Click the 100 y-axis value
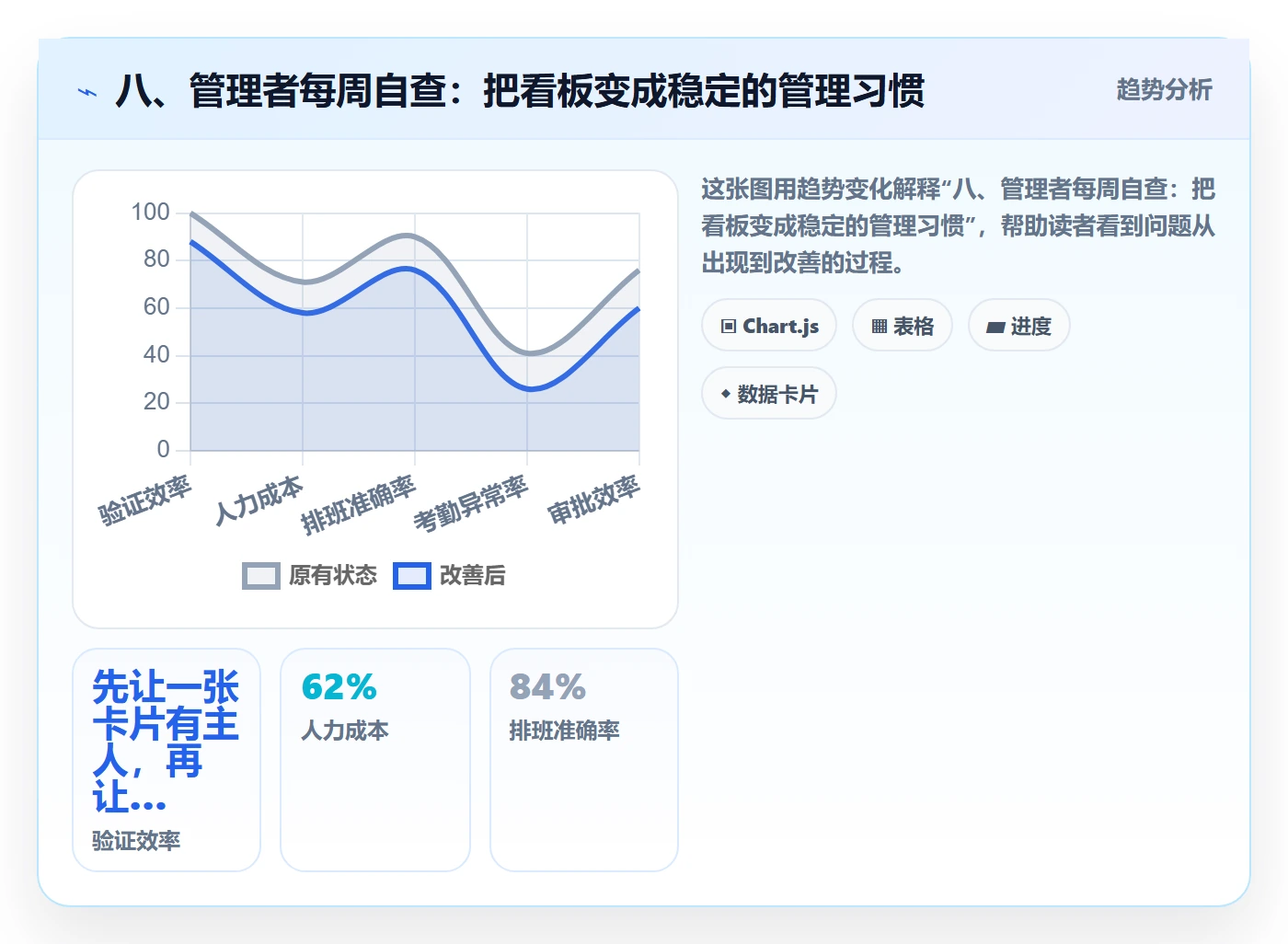Image resolution: width=1288 pixels, height=944 pixels. tap(150, 213)
